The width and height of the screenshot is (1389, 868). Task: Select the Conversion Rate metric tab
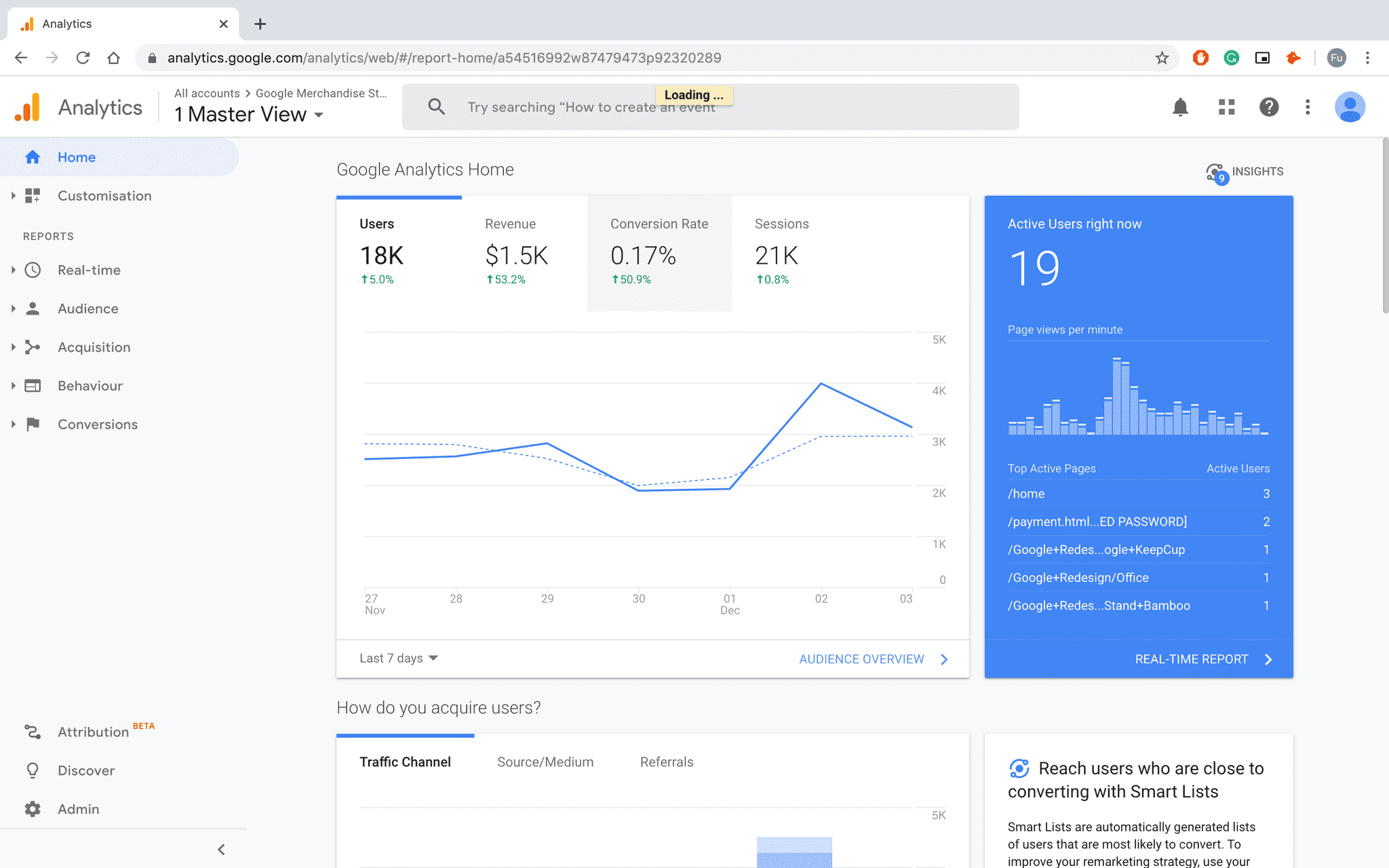(x=659, y=254)
